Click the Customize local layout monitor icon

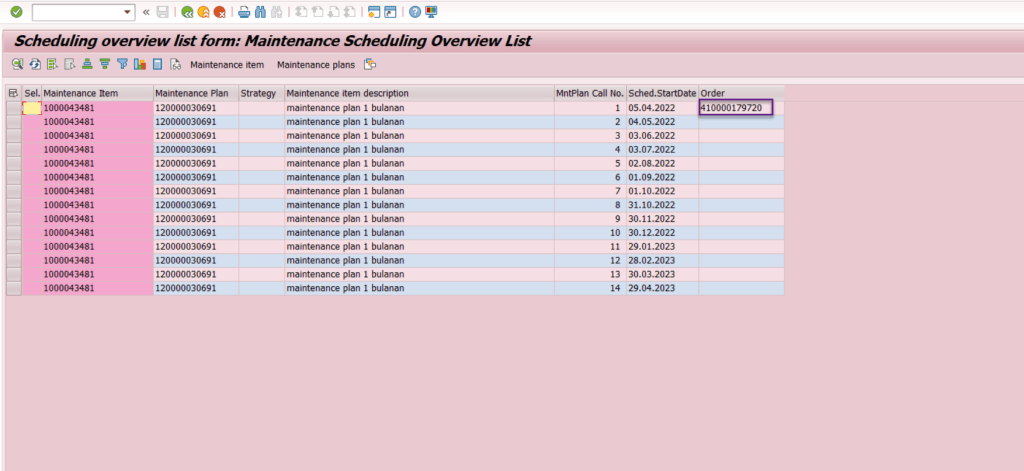pos(431,12)
